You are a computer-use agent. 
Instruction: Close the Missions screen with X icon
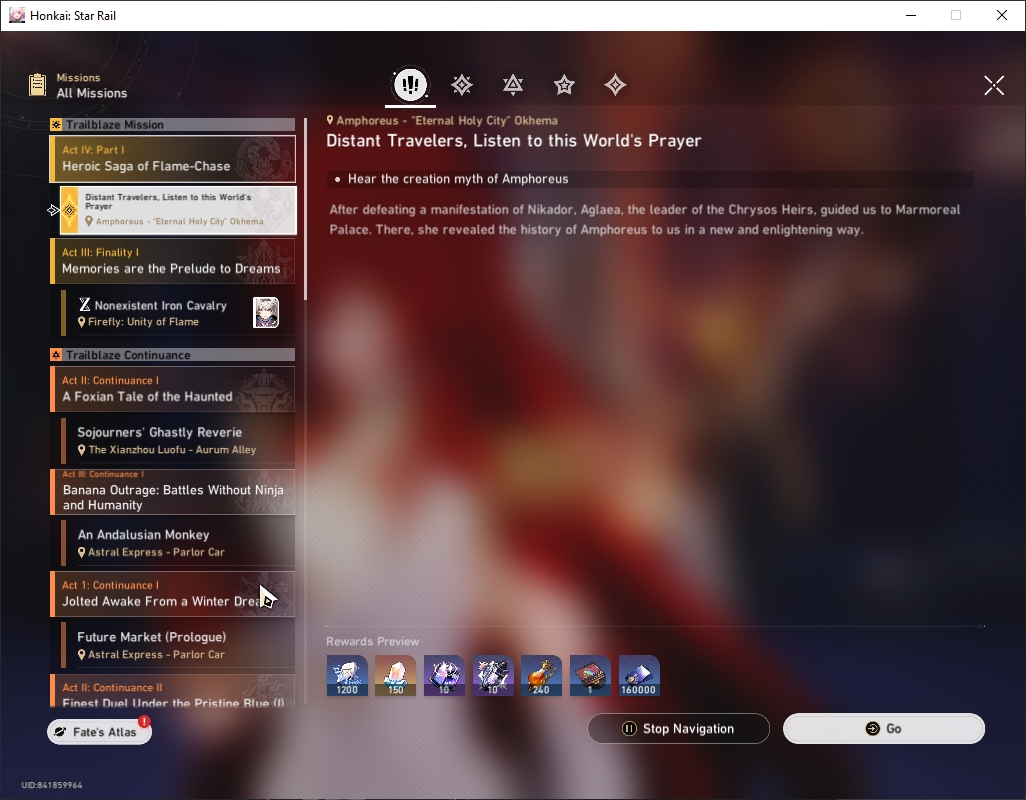pos(993,85)
